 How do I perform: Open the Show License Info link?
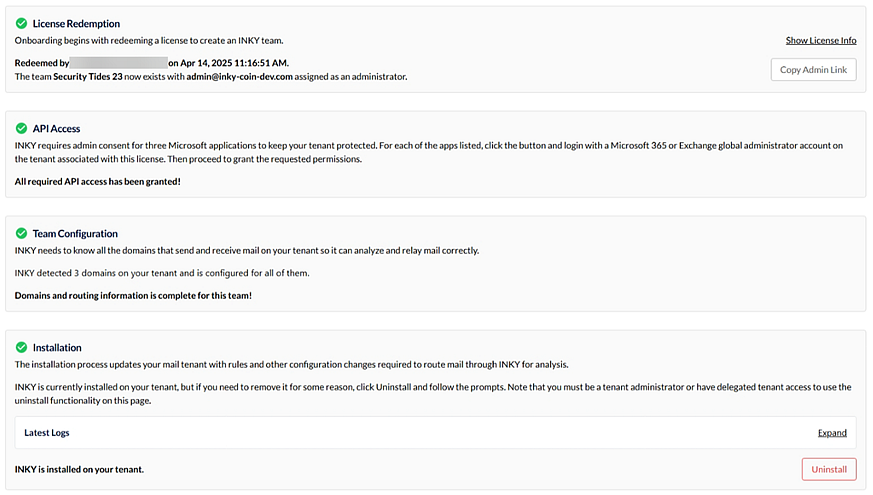click(820, 41)
